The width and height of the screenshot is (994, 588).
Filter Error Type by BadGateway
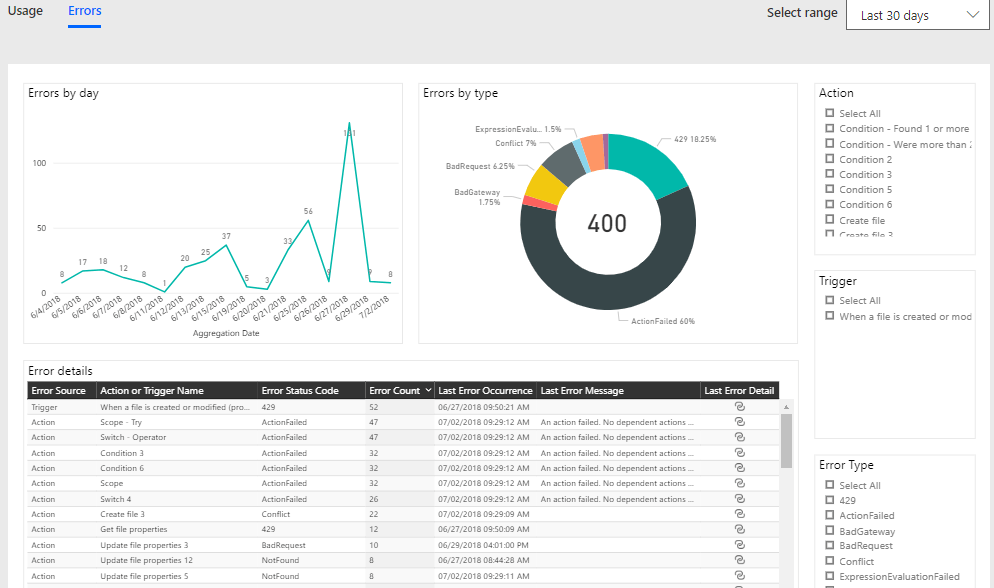pos(829,531)
